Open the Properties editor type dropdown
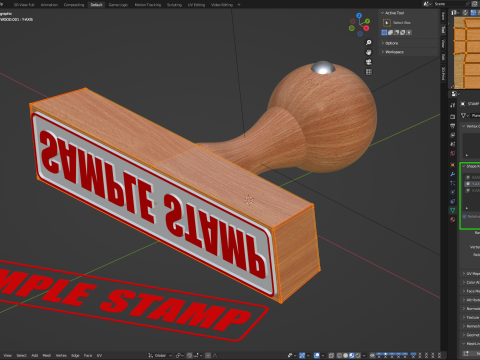This screenshot has height=360, width=480. pos(455,94)
